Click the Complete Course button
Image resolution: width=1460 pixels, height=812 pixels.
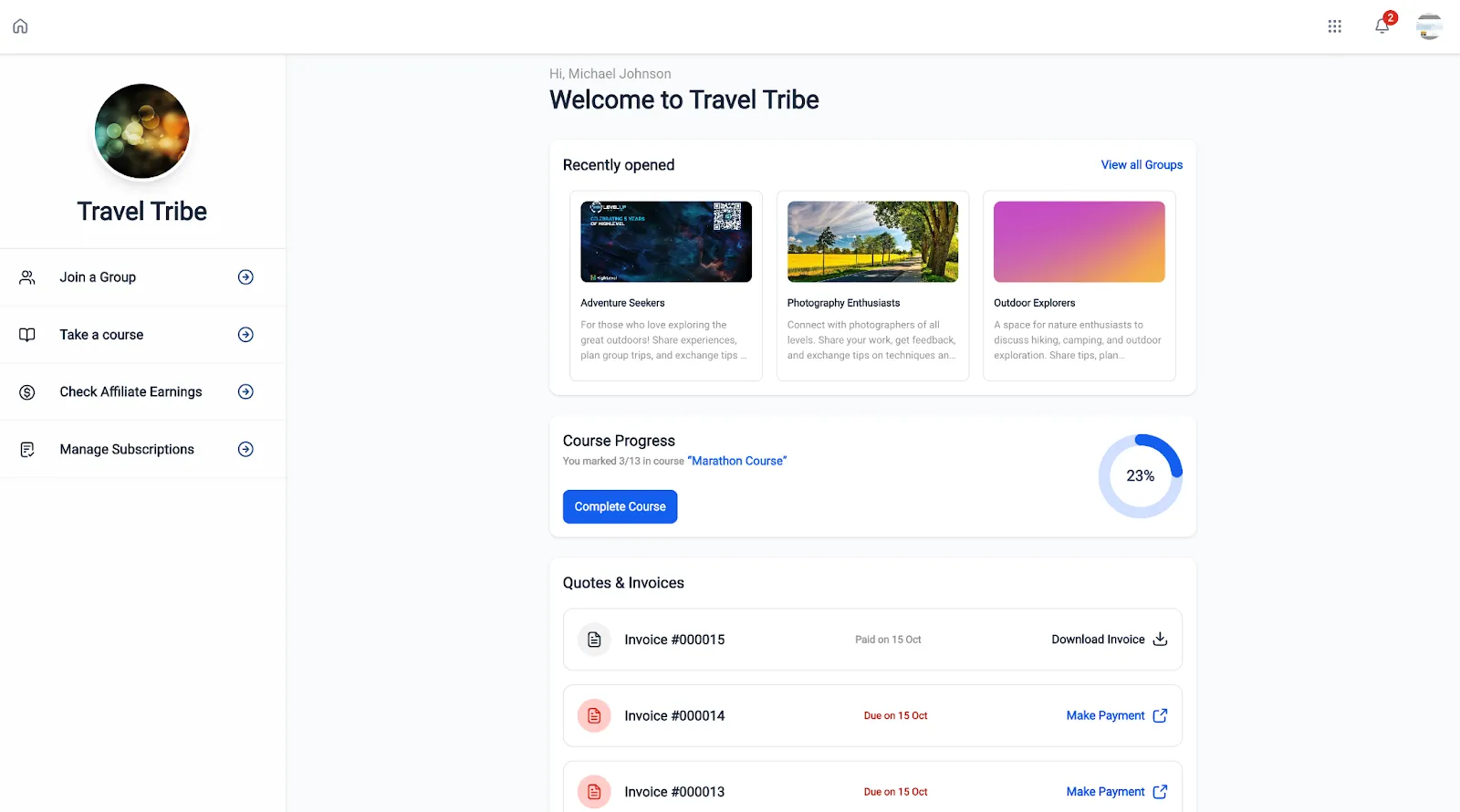click(620, 506)
